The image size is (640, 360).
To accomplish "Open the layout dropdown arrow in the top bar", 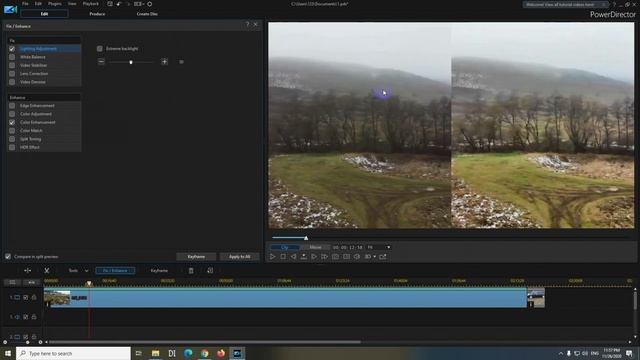I will pyautogui.click(x=143, y=4).
